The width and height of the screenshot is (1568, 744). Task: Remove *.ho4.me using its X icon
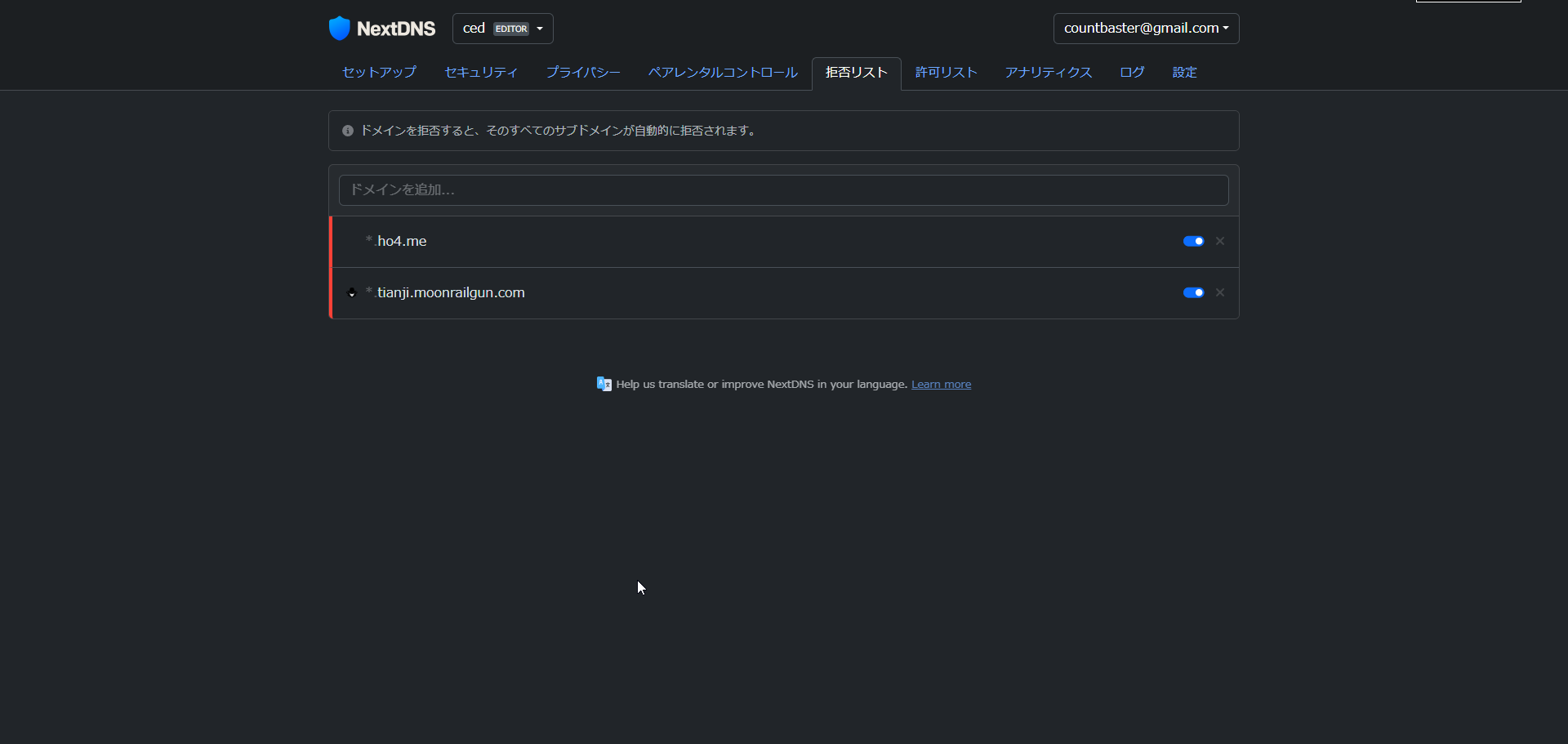point(1220,241)
